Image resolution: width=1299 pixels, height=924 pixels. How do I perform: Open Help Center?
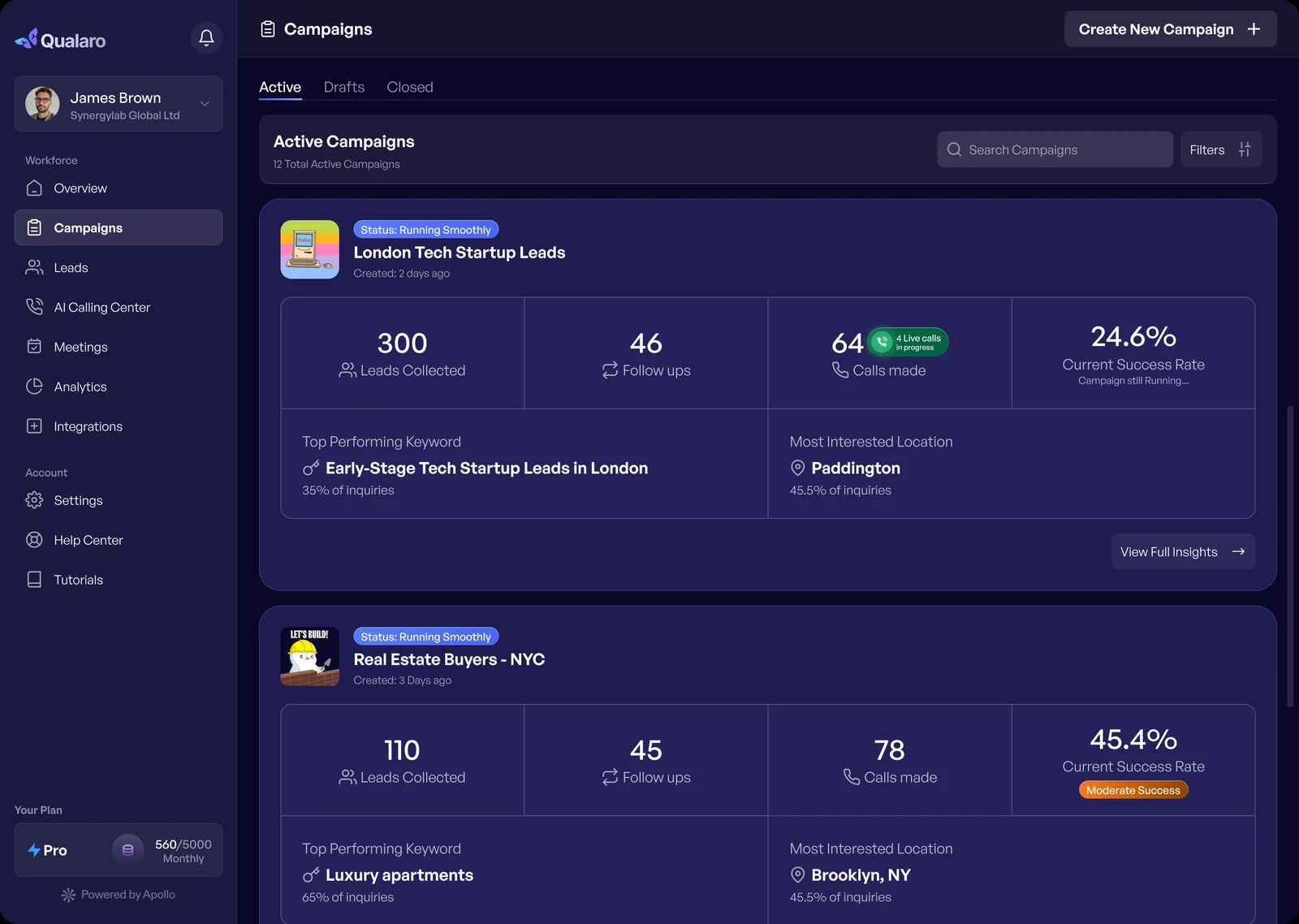click(x=119, y=541)
